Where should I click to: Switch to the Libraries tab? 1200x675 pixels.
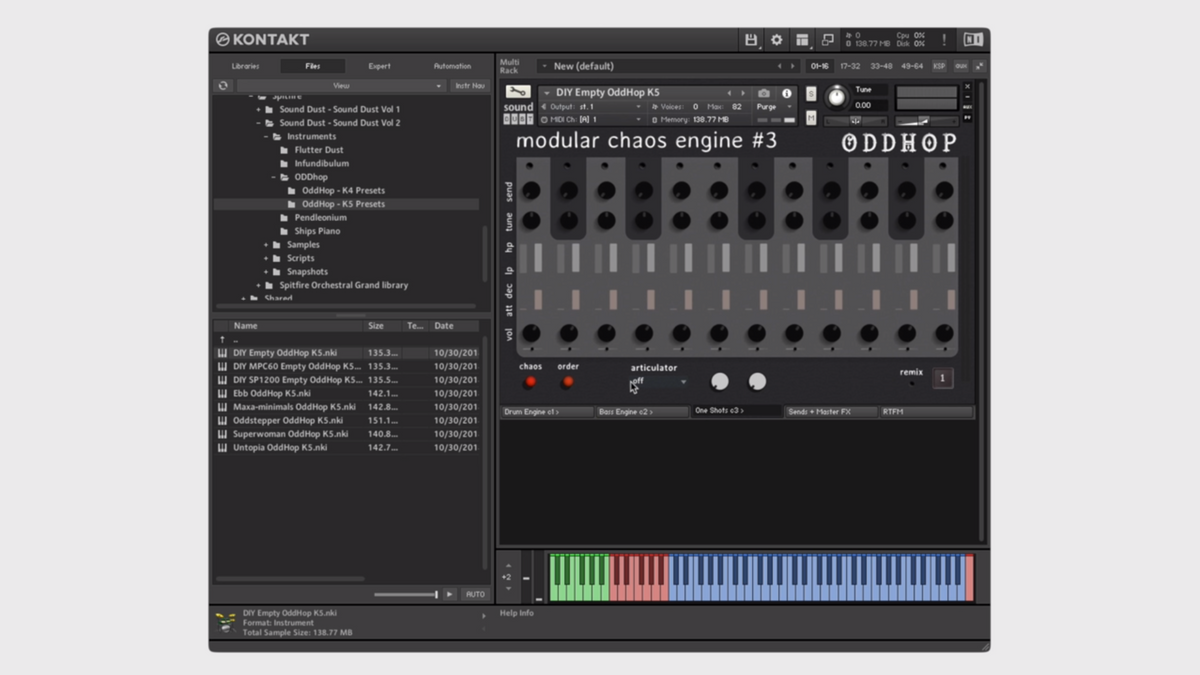tap(245, 66)
